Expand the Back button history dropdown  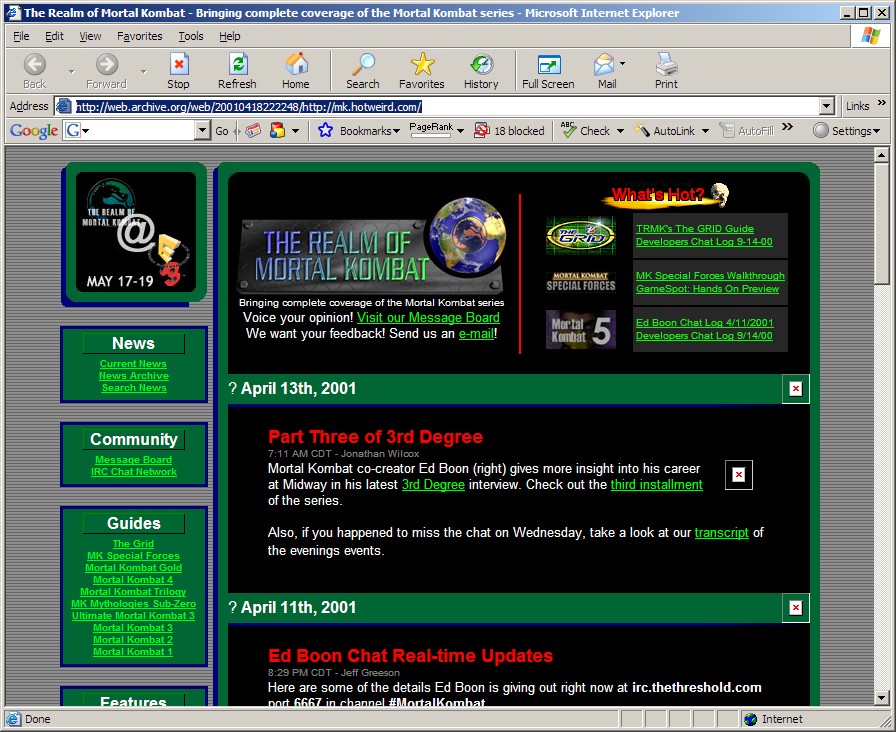pos(71,71)
